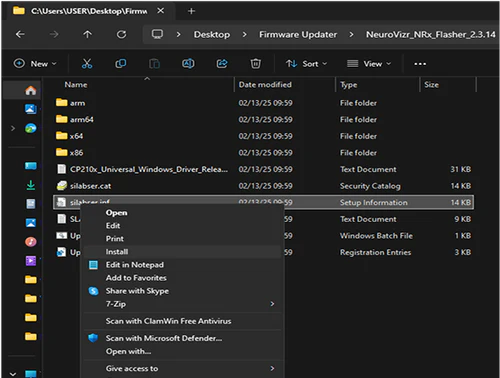Screen dimensions: 500x378
Task: Click the Share icon in toolbar
Action: [222, 63]
